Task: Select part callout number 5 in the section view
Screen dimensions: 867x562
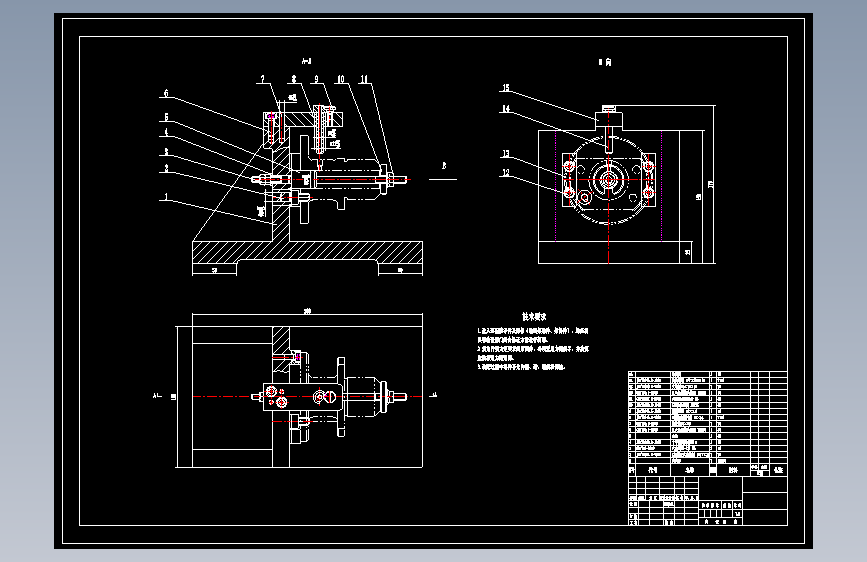Action: pyautogui.click(x=166, y=117)
